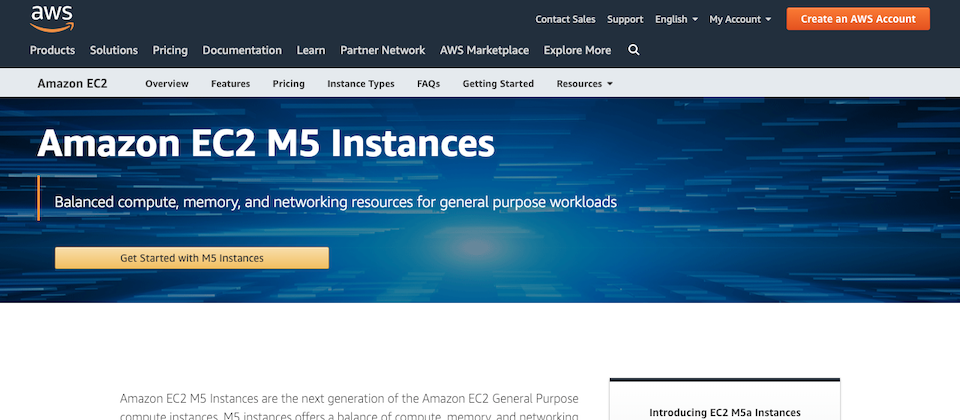Open Products menu
Screen dimensions: 960x420
(x=52, y=50)
